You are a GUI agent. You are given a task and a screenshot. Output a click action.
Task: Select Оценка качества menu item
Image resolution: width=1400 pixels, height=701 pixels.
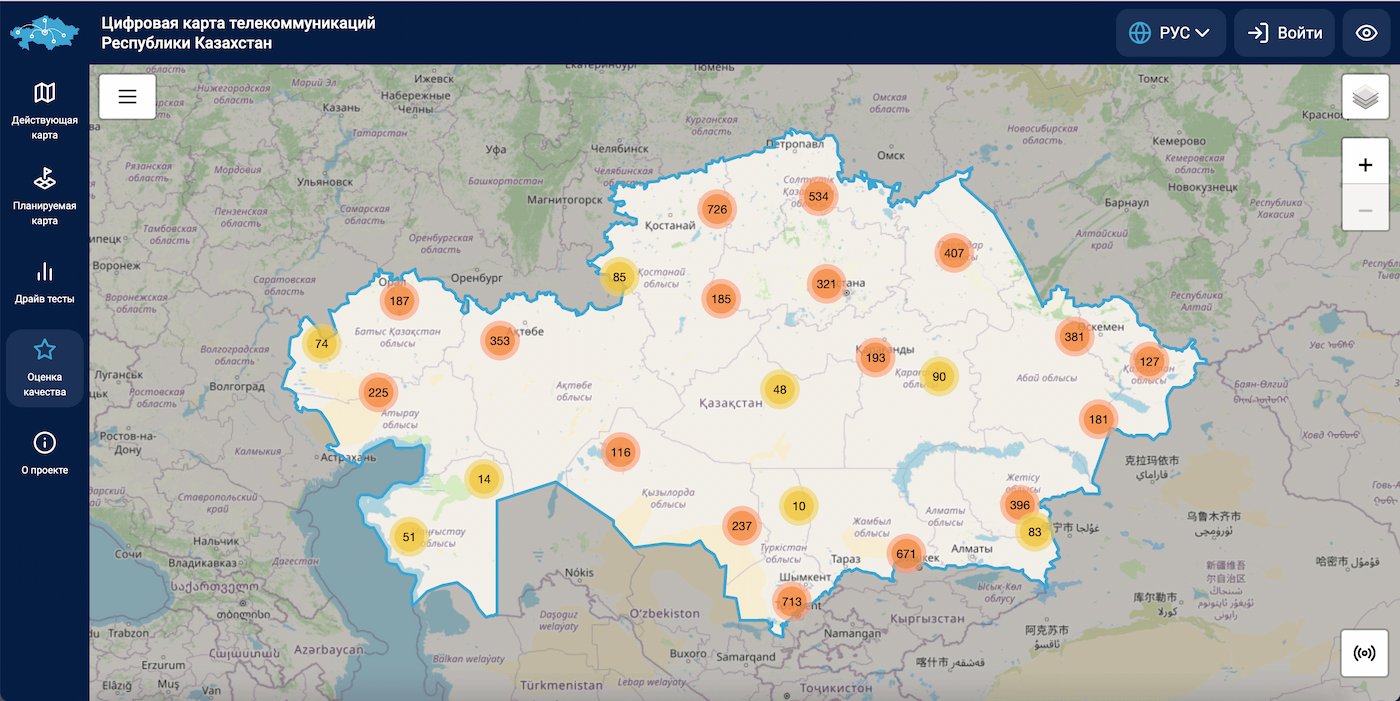click(44, 368)
